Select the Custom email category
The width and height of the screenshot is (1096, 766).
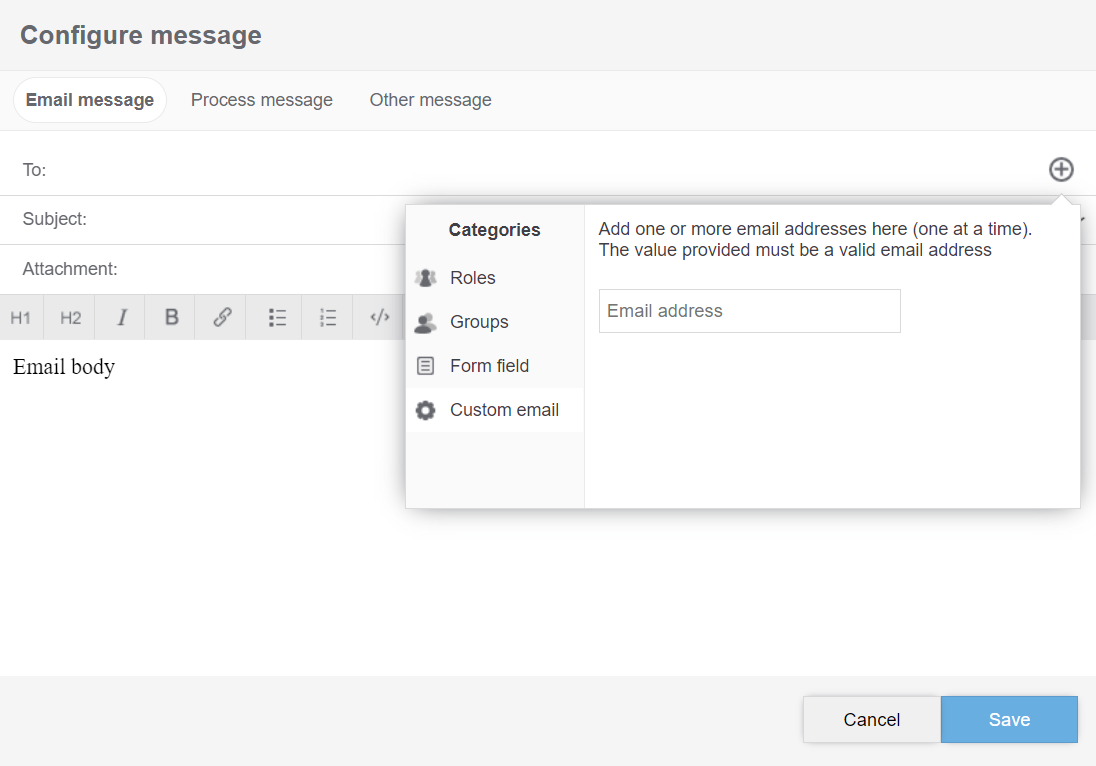[504, 410]
